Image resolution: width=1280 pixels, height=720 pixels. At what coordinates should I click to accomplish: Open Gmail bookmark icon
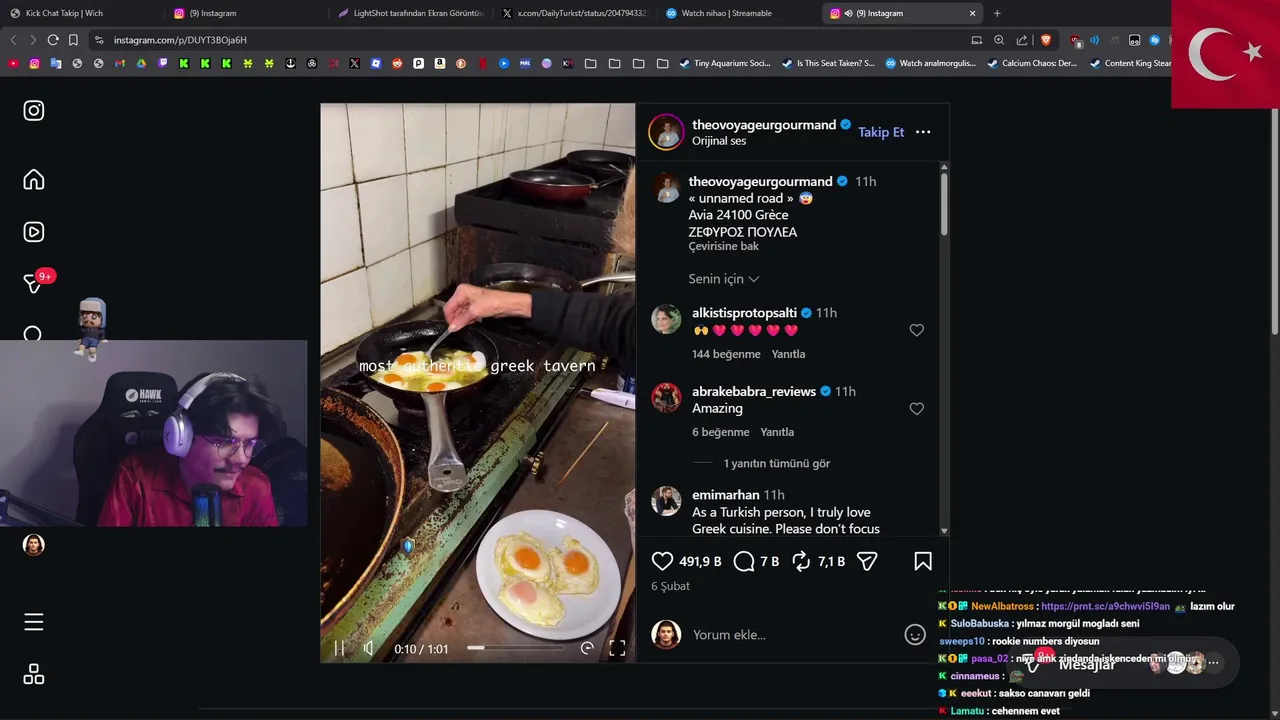pyautogui.click(x=120, y=63)
